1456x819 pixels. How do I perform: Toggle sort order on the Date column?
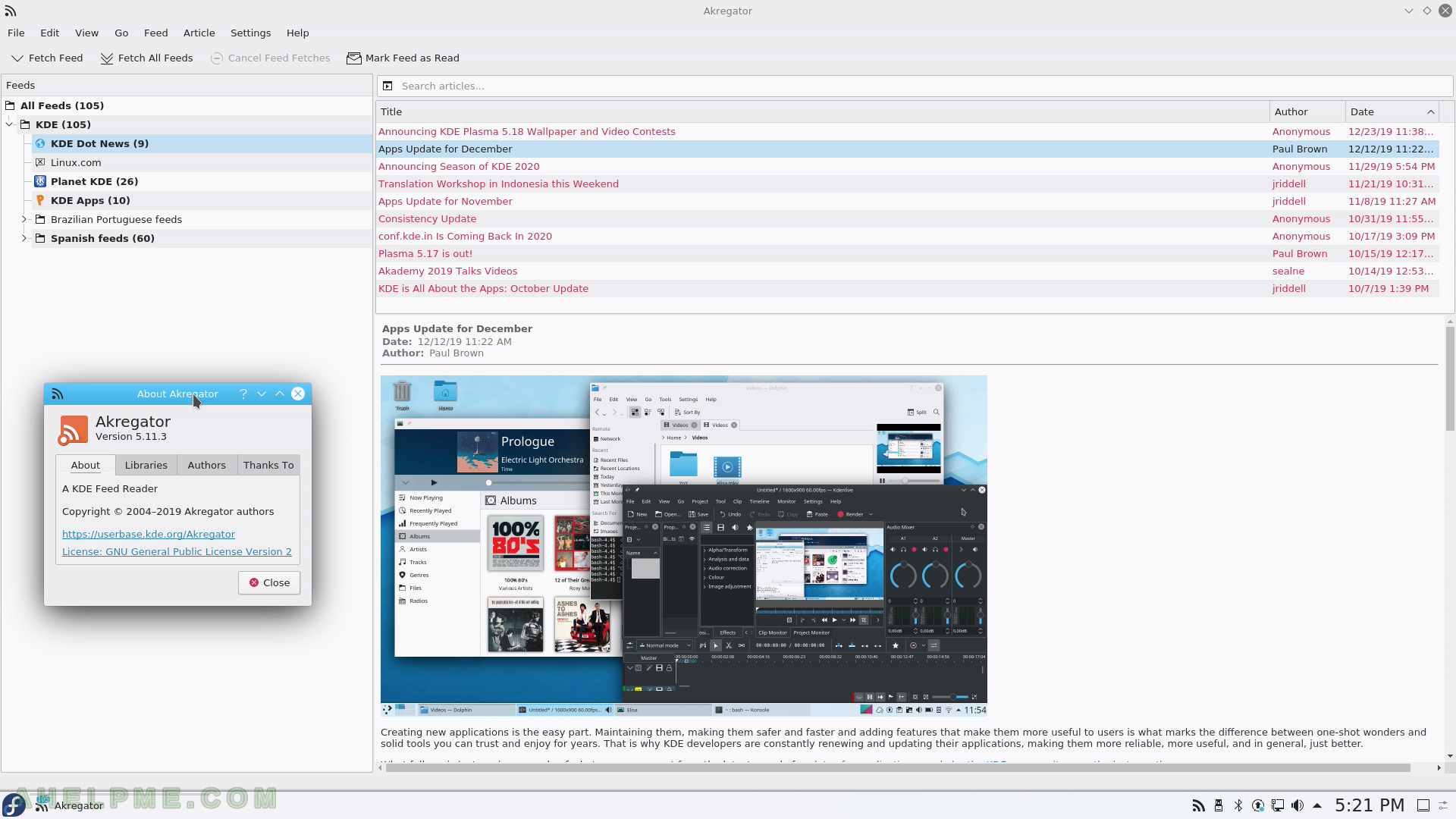(x=1392, y=111)
